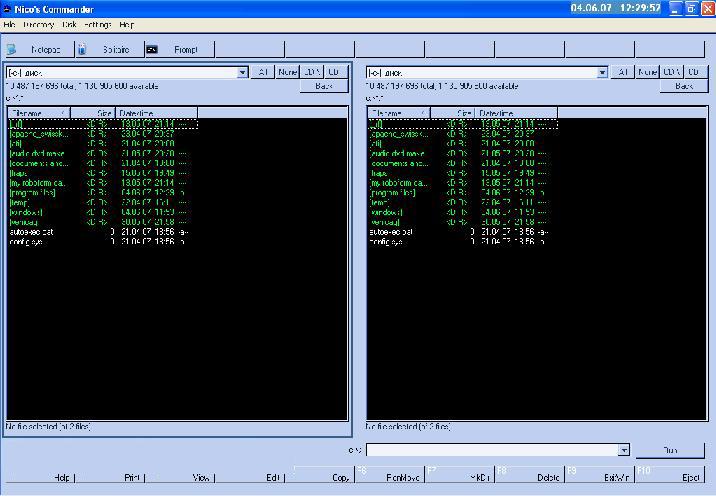
Task: Select [windows] folder in left panel
Action: pos(26,212)
